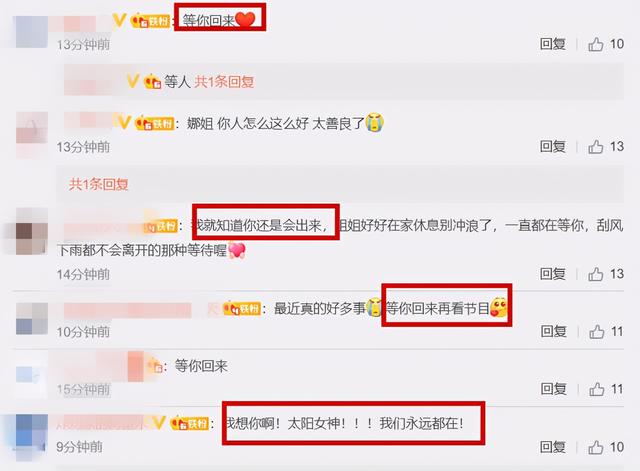The height and width of the screenshot is (471, 640).
Task: Reply to the 15分钟前 comment
Action: pos(553,389)
